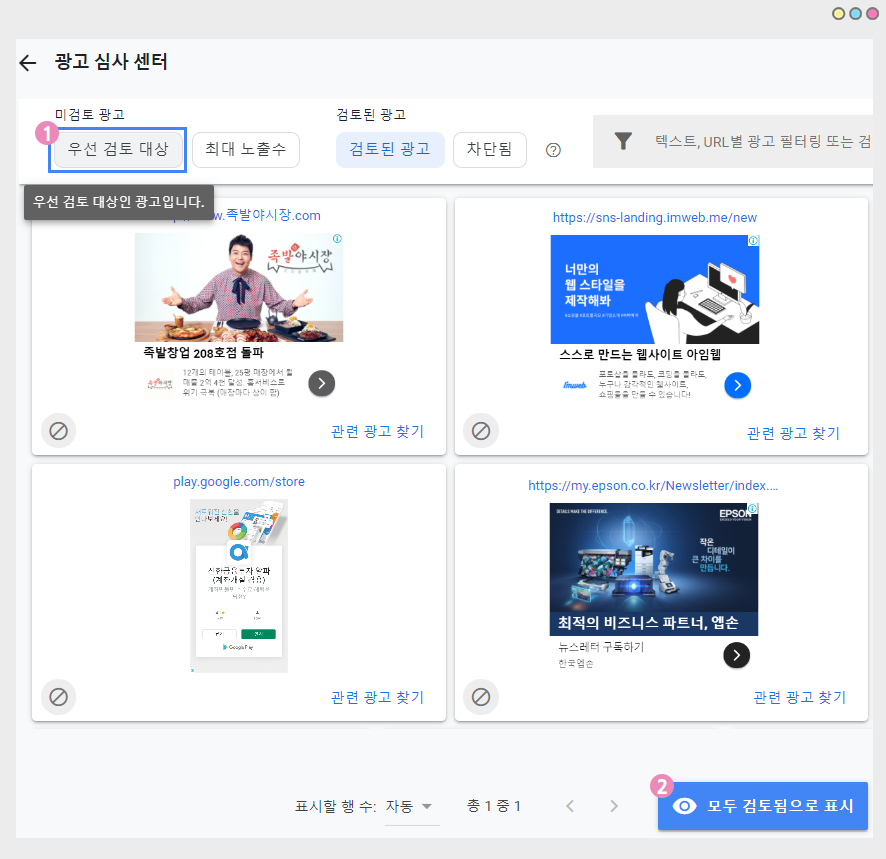This screenshot has width=886, height=859.
Task: Show the 차단됨 ads list
Action: [489, 150]
